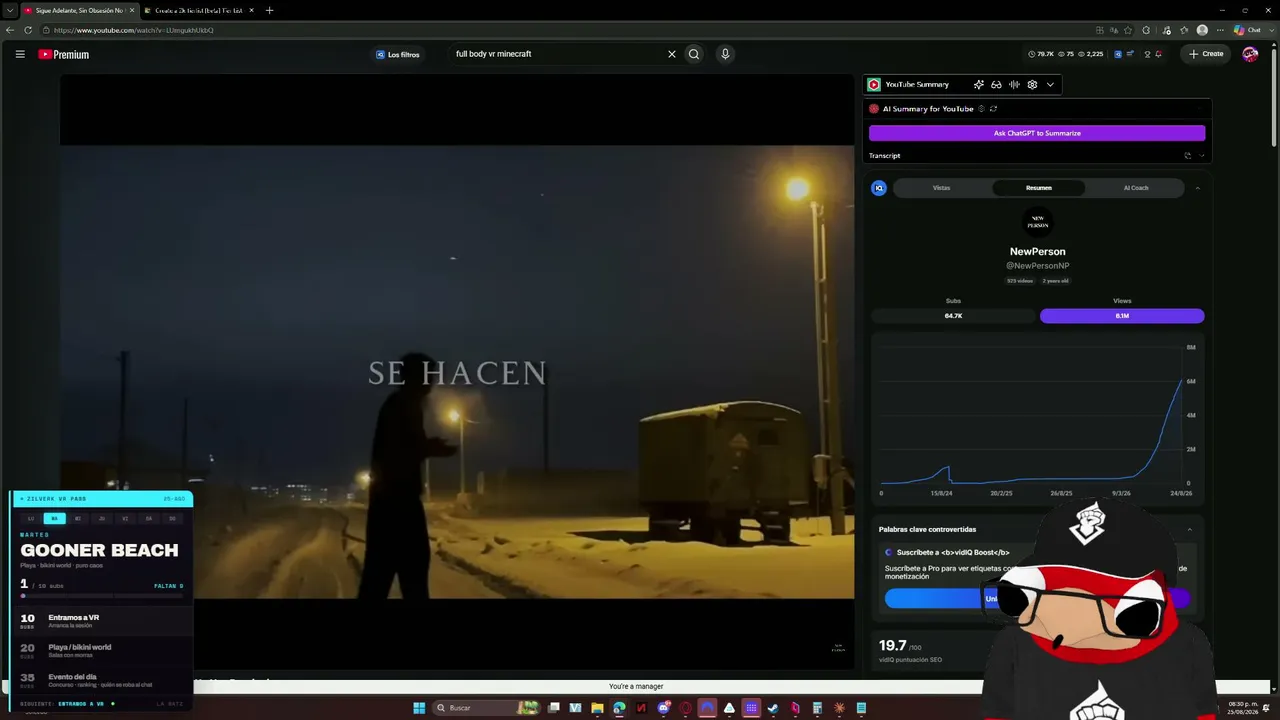Image resolution: width=1280 pixels, height=720 pixels.
Task: Click the 2,225 vidIQ stat
Action: 1090,54
